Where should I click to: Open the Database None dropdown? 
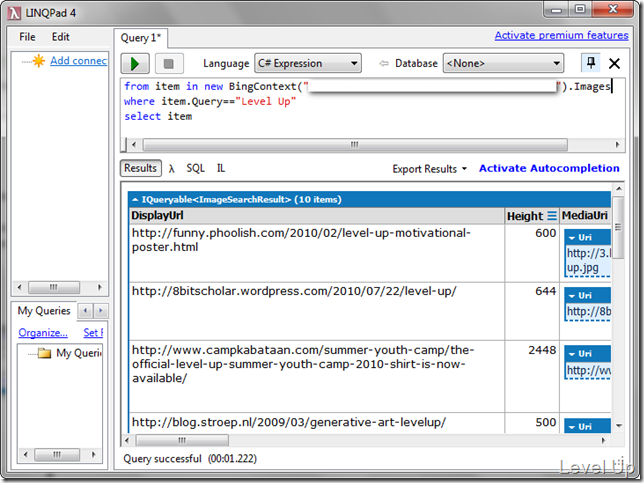click(503, 63)
